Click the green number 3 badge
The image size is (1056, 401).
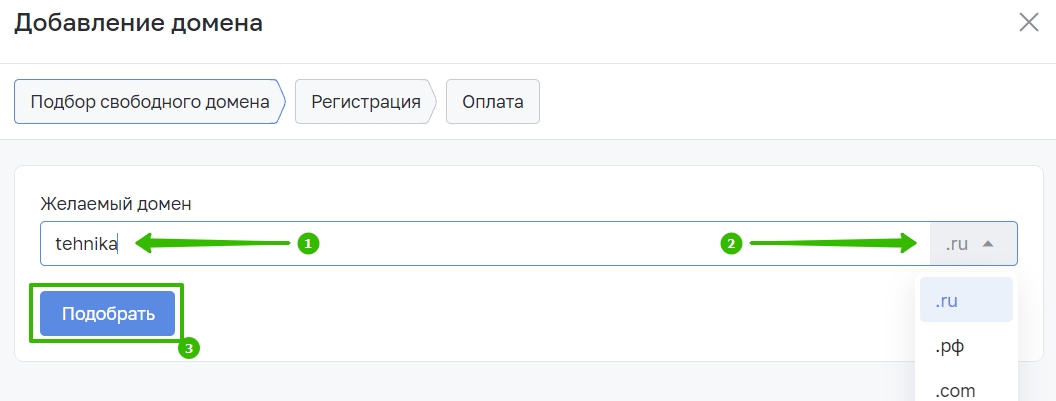[189, 348]
